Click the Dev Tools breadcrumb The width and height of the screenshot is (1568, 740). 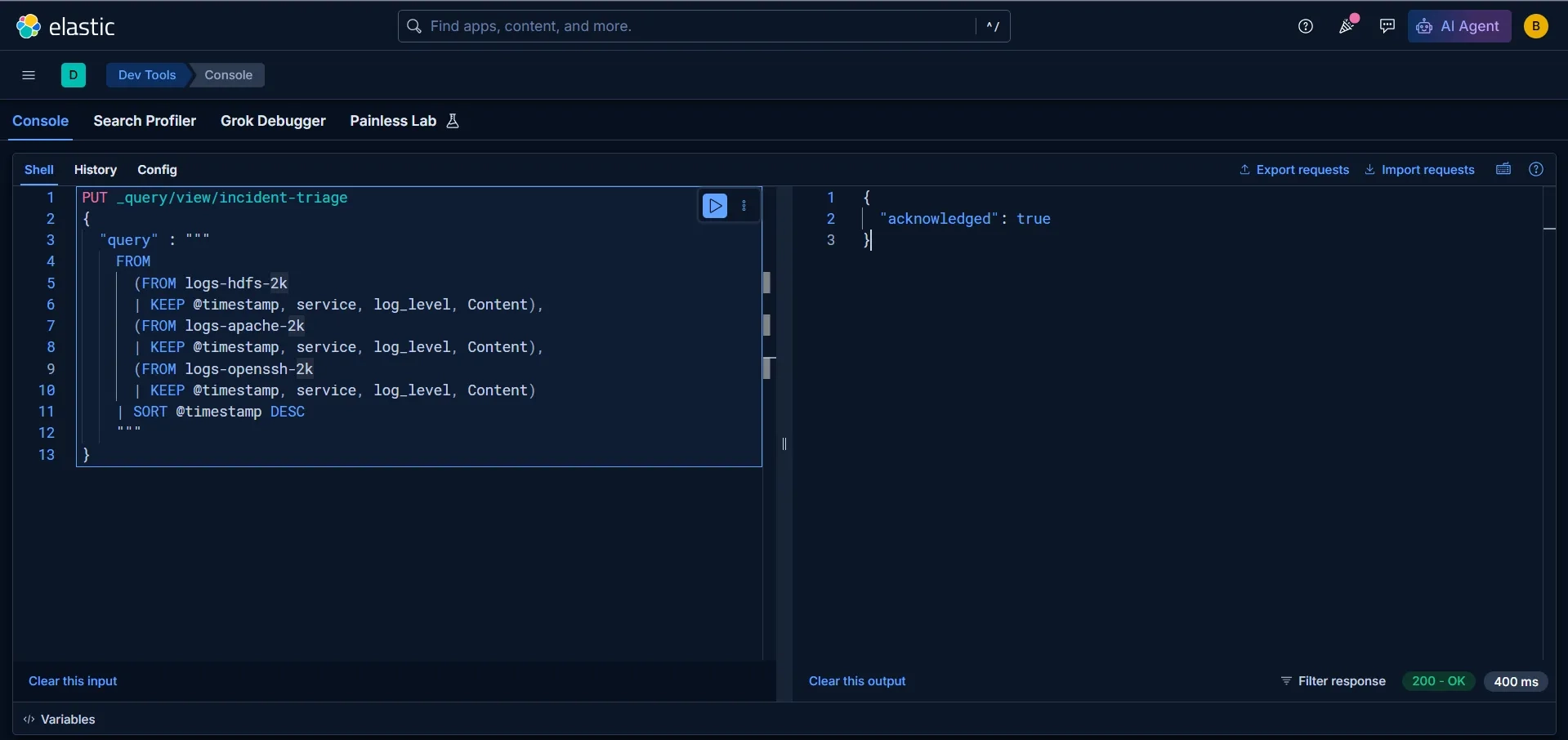pyautogui.click(x=147, y=75)
